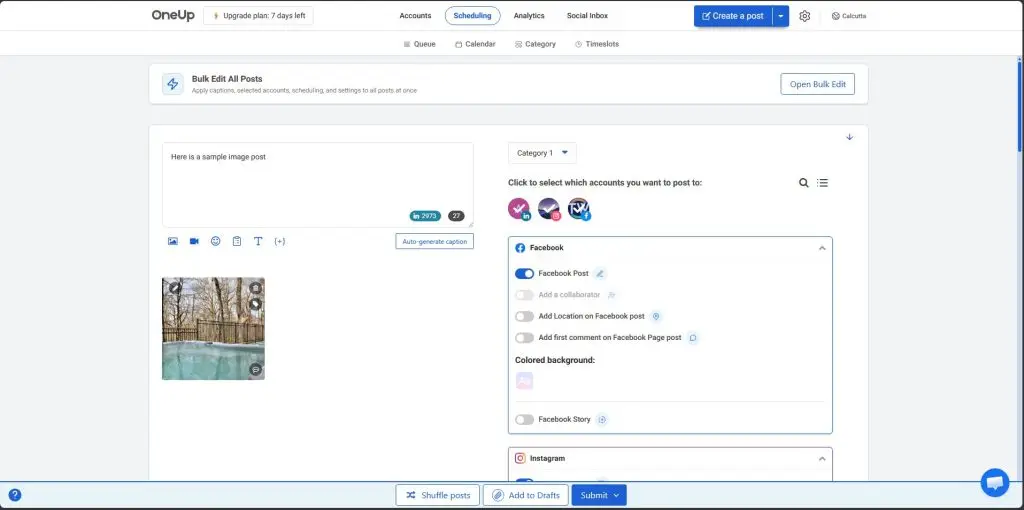Collapse the Instagram section chevron
Image resolution: width=1024 pixels, height=510 pixels.
click(822, 458)
